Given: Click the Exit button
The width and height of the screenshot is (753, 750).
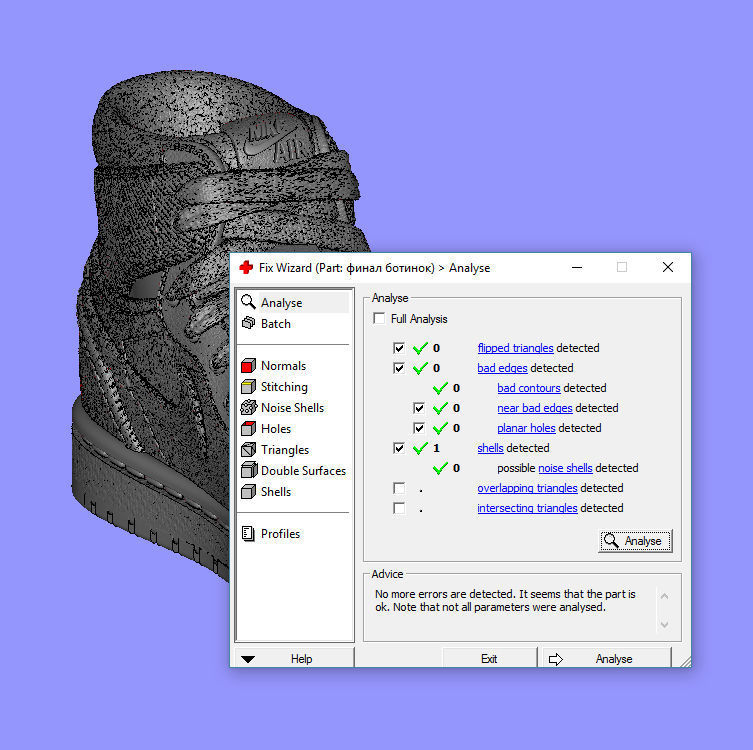Looking at the screenshot, I should click(x=489, y=659).
